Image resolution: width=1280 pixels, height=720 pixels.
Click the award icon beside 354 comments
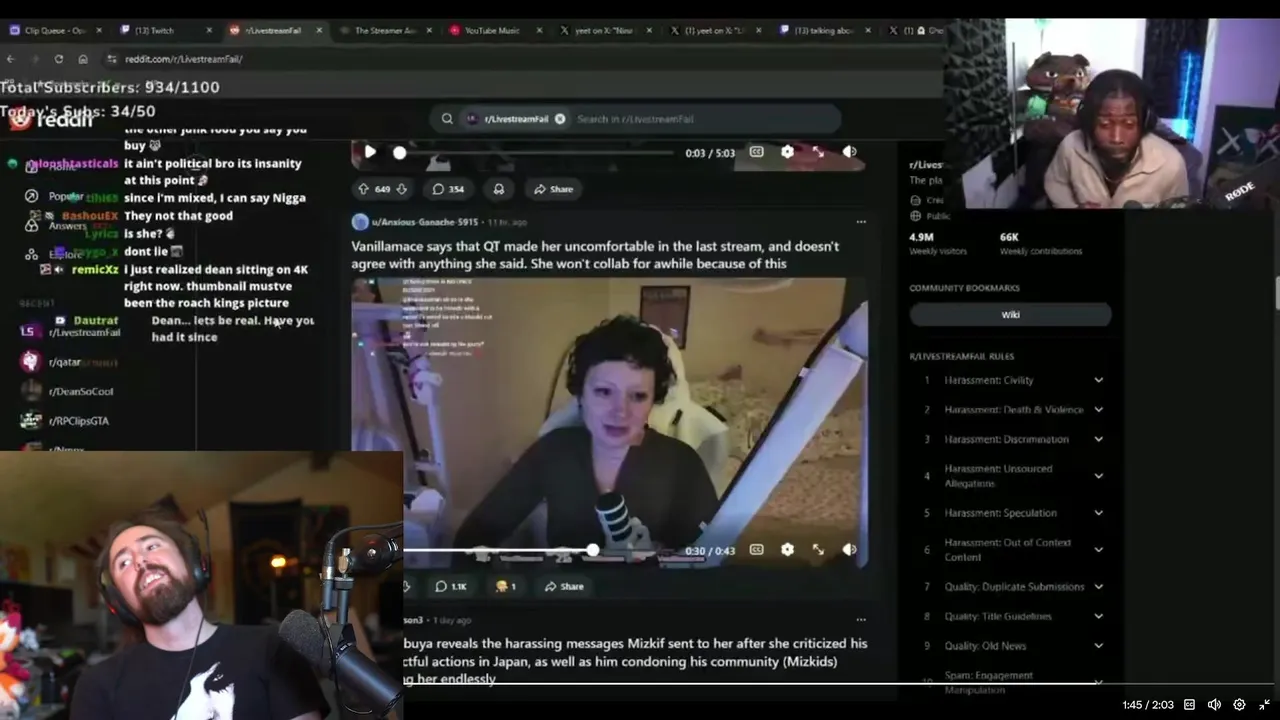click(x=499, y=189)
